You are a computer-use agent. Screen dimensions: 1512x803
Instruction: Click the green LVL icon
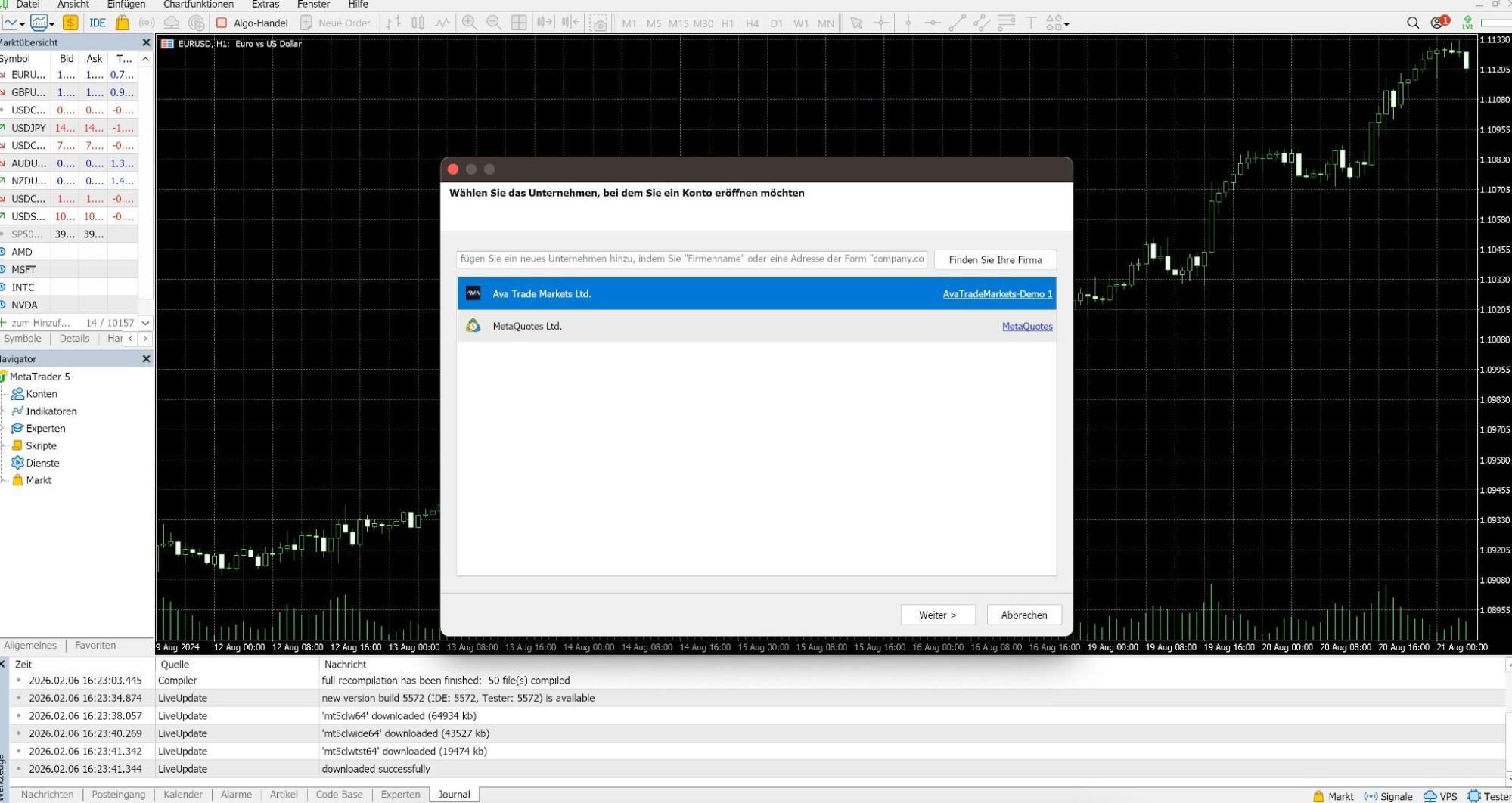point(1467,23)
